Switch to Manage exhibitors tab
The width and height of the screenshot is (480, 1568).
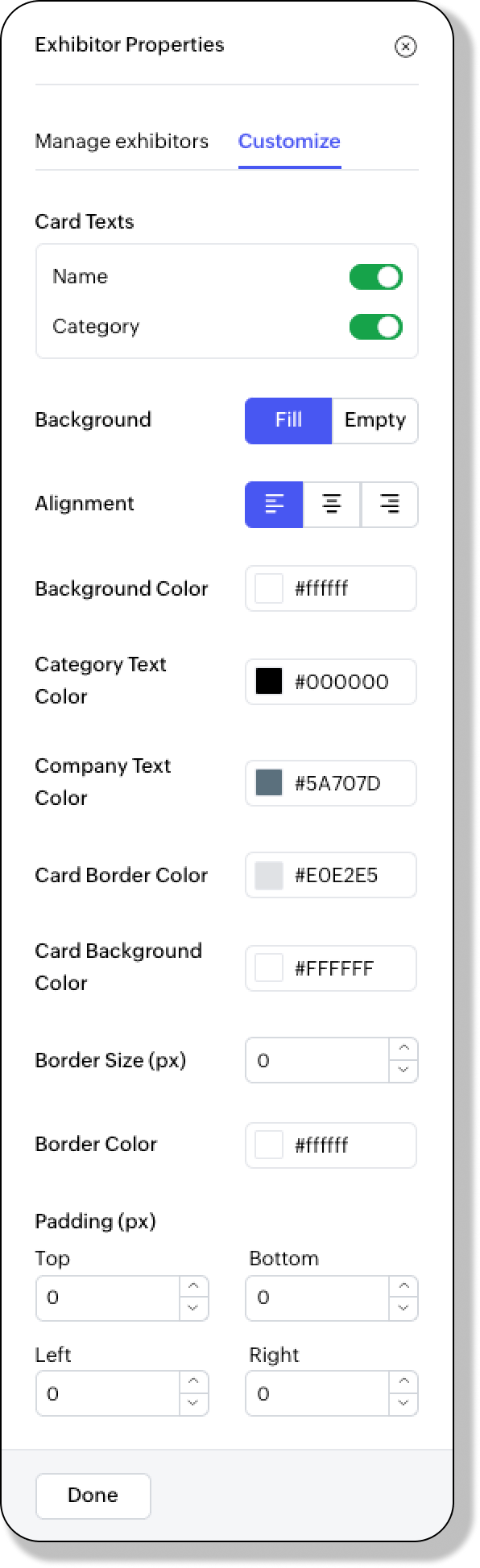(122, 141)
